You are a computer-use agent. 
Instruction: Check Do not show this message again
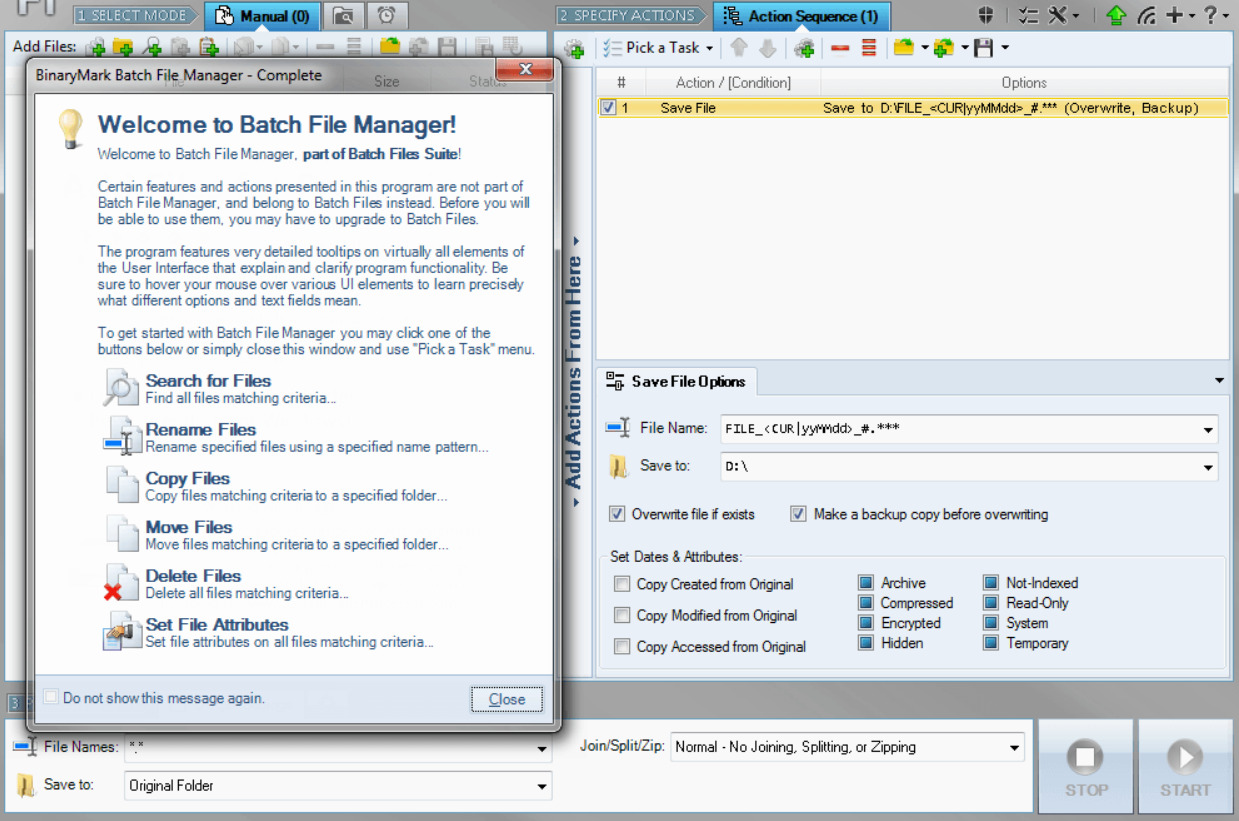coord(50,697)
